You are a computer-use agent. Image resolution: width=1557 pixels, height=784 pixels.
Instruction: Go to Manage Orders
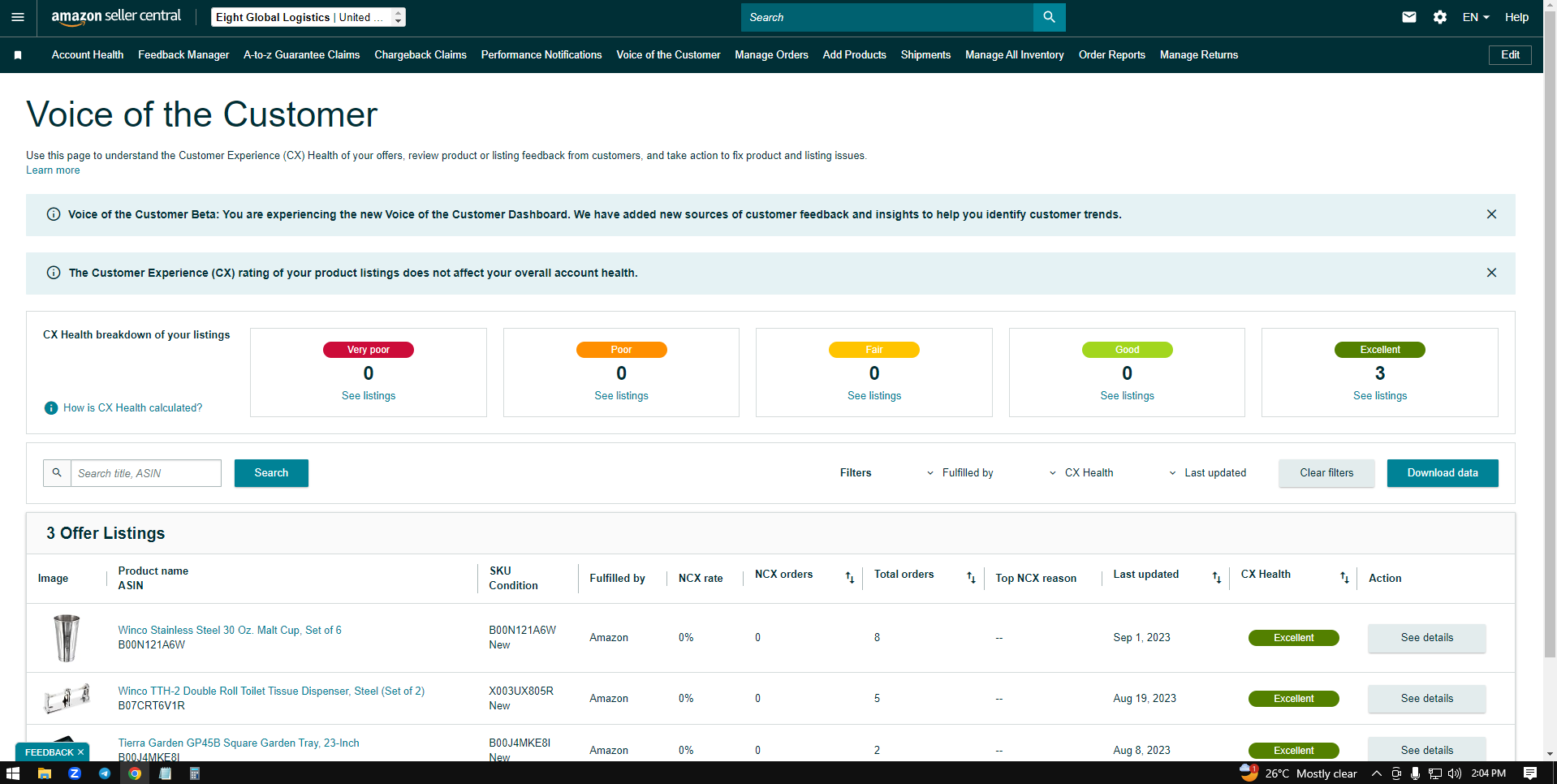tap(771, 55)
